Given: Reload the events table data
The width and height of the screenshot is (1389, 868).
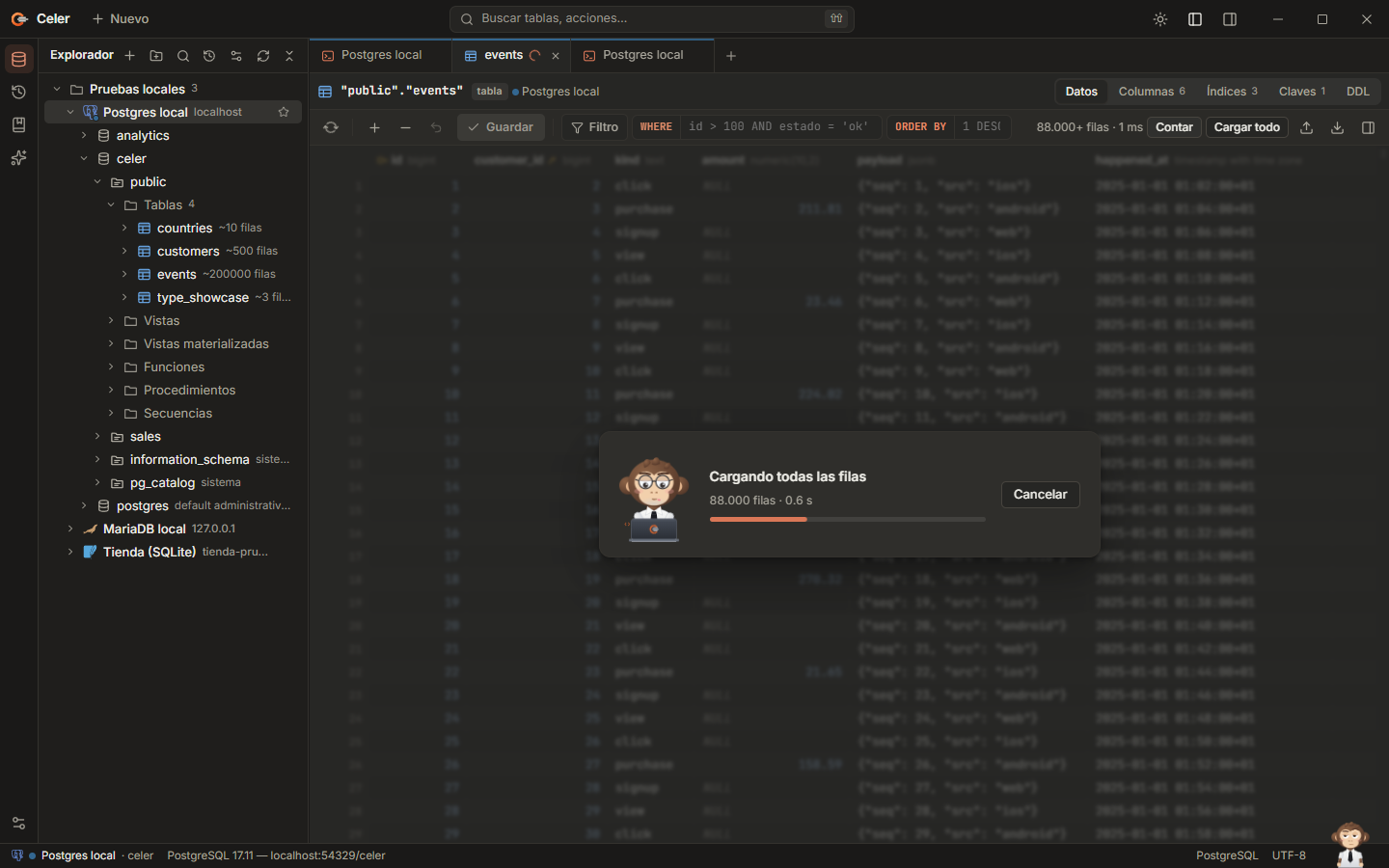Looking at the screenshot, I should point(331,127).
